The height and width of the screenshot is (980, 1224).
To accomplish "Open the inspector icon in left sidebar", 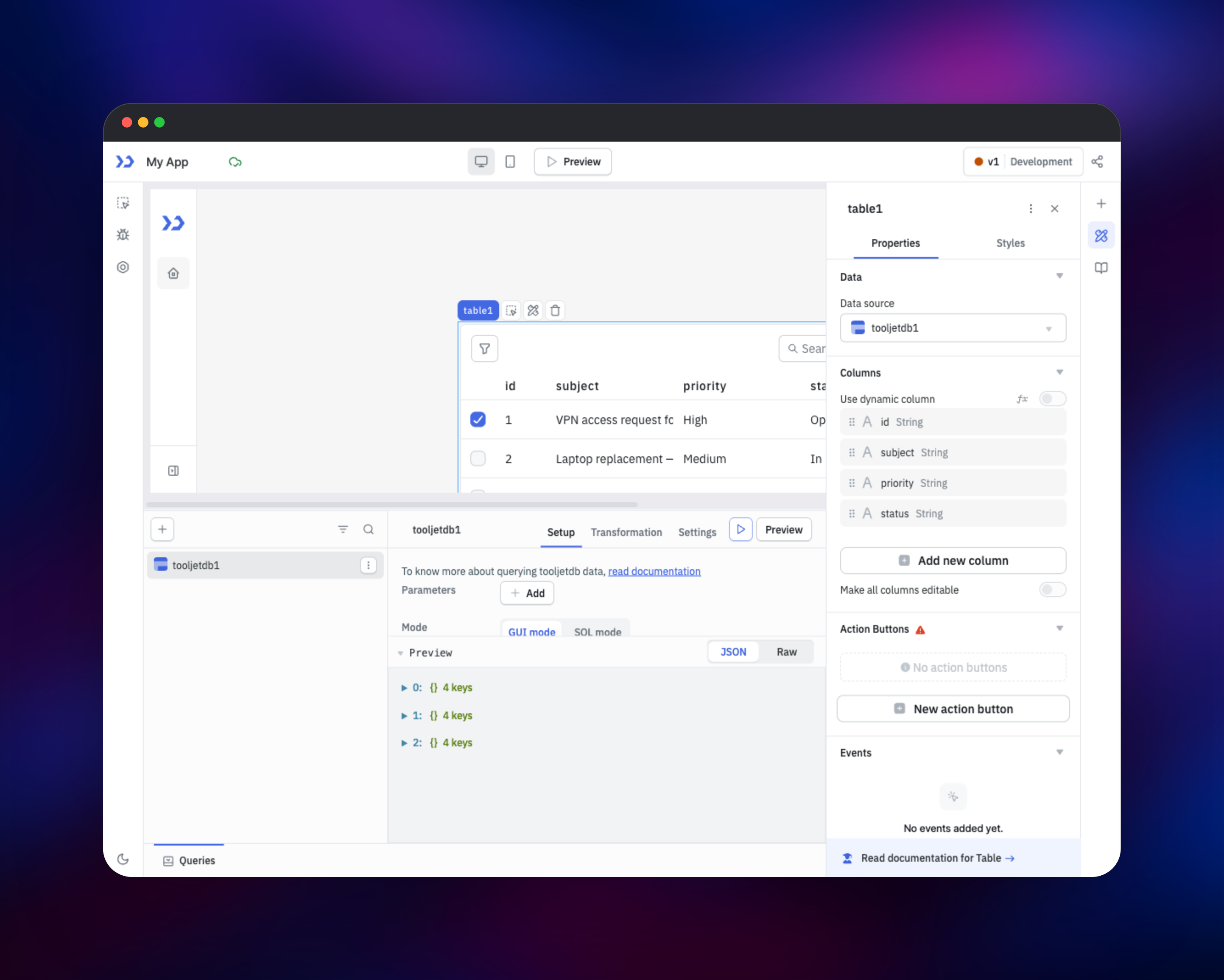I will point(123,203).
